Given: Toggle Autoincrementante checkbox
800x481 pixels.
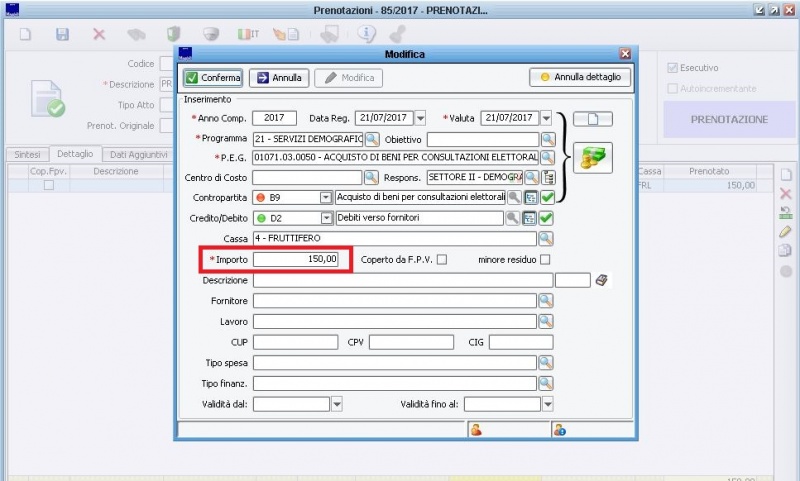Looking at the screenshot, I should click(x=672, y=88).
